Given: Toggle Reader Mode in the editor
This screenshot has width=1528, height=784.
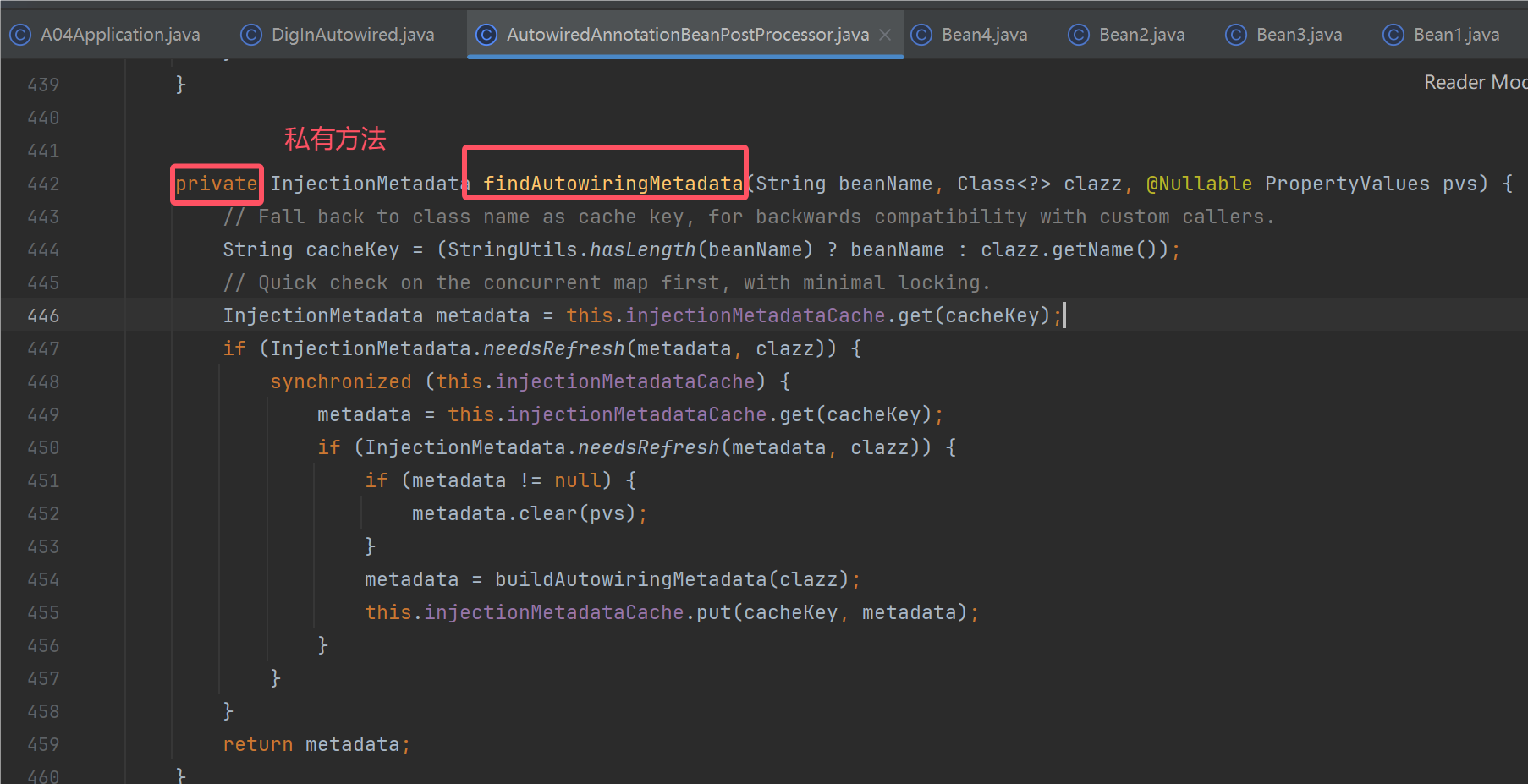Looking at the screenshot, I should (x=1475, y=82).
